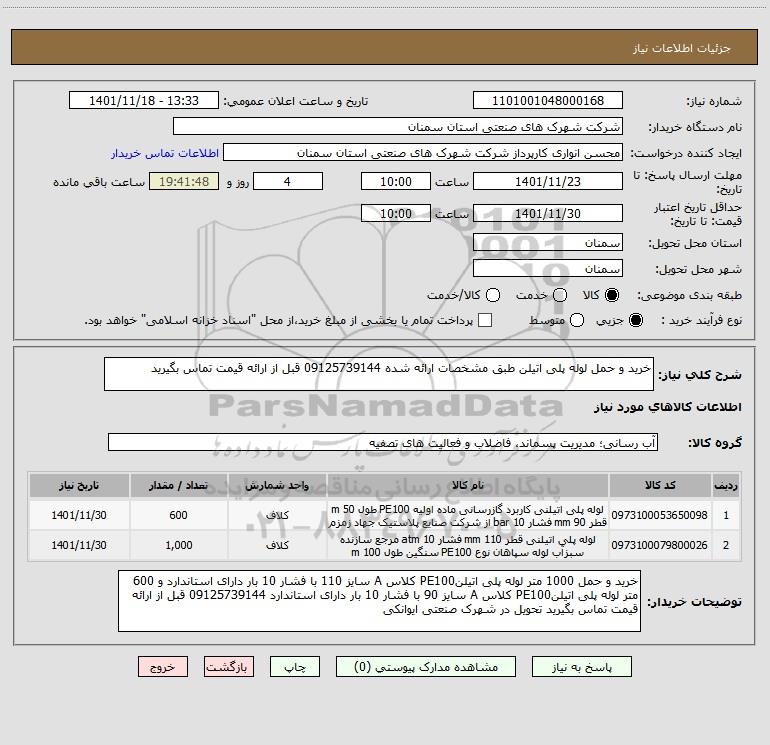Click the response deadline date 1401/11/23 field
770x745 pixels.
(x=548, y=181)
